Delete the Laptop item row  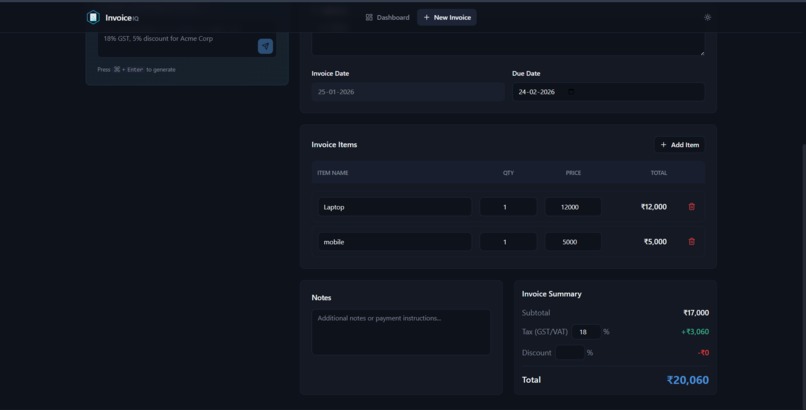(x=691, y=207)
